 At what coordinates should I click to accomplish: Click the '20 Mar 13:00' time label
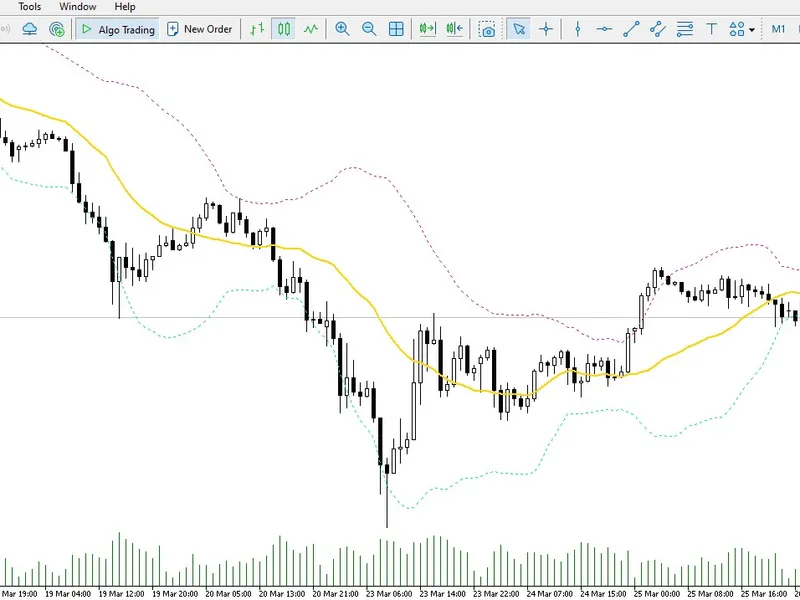point(282,594)
